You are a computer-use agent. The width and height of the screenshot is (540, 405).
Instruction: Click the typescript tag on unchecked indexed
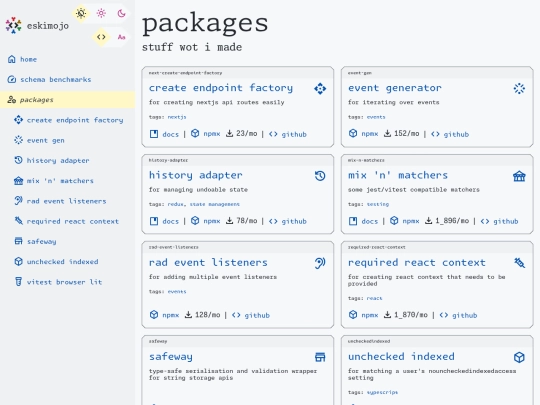[x=382, y=392]
